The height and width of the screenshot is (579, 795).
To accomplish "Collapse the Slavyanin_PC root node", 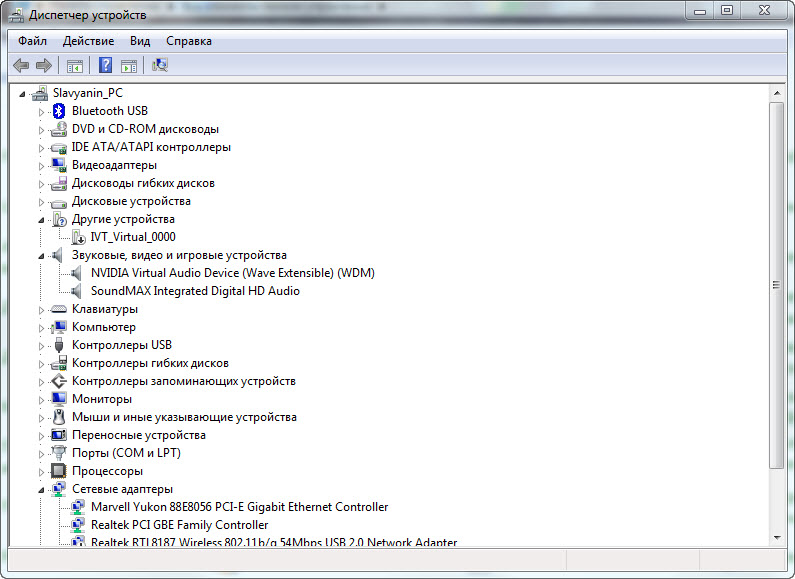I will [x=22, y=94].
